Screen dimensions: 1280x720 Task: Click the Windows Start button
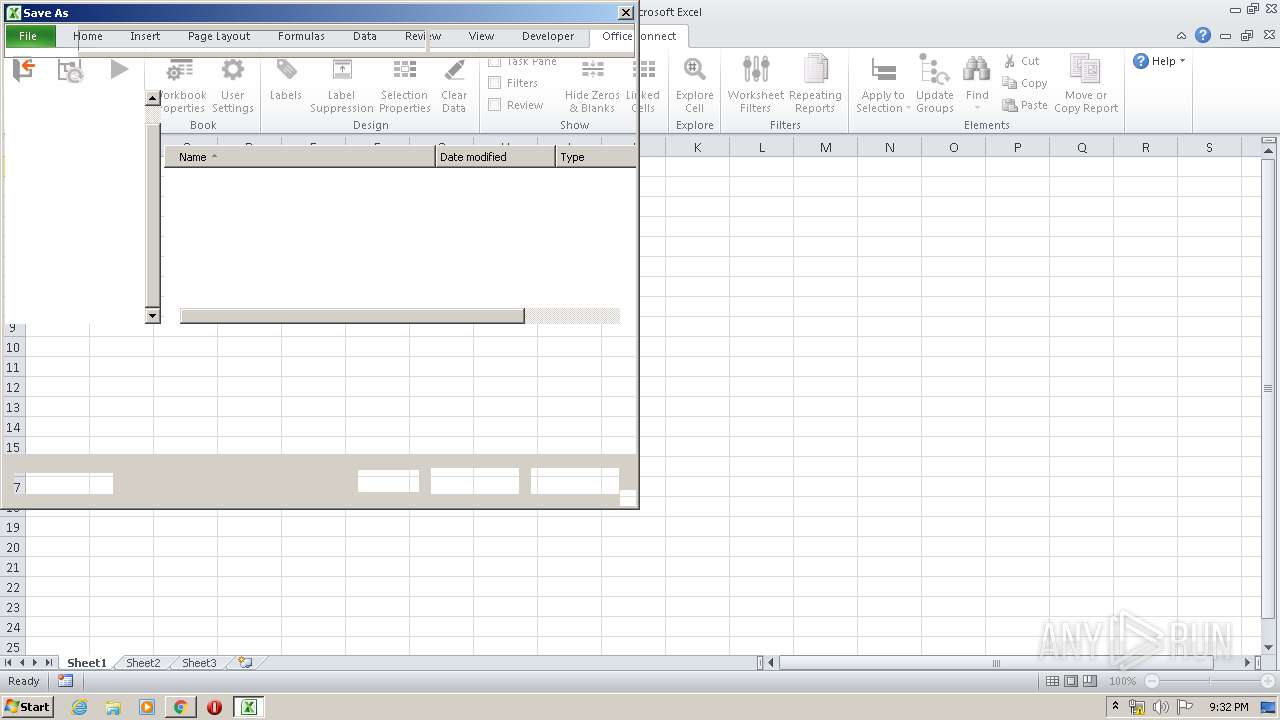[27, 707]
